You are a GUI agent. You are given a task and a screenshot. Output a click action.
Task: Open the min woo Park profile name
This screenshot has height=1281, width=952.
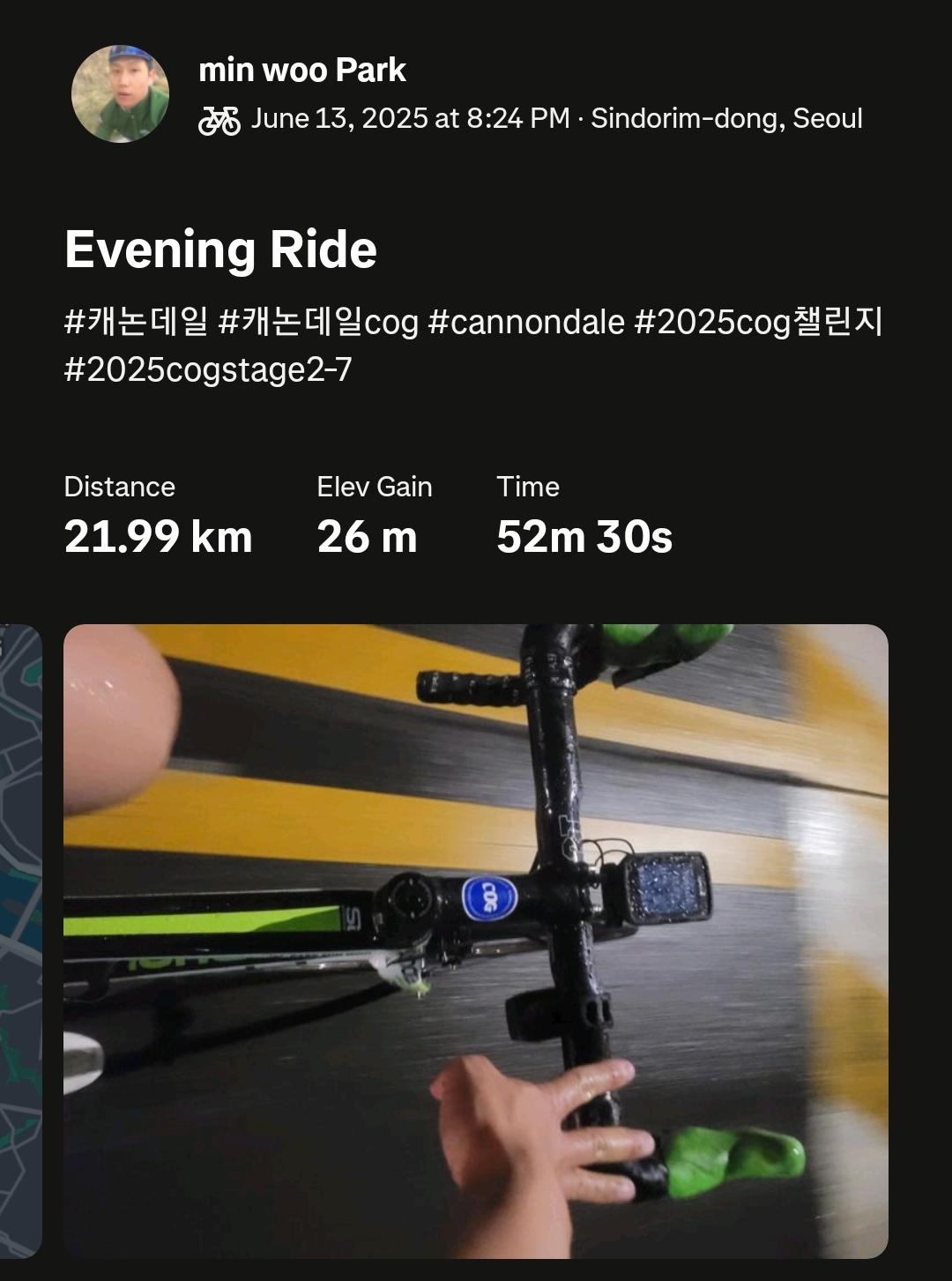[302, 71]
